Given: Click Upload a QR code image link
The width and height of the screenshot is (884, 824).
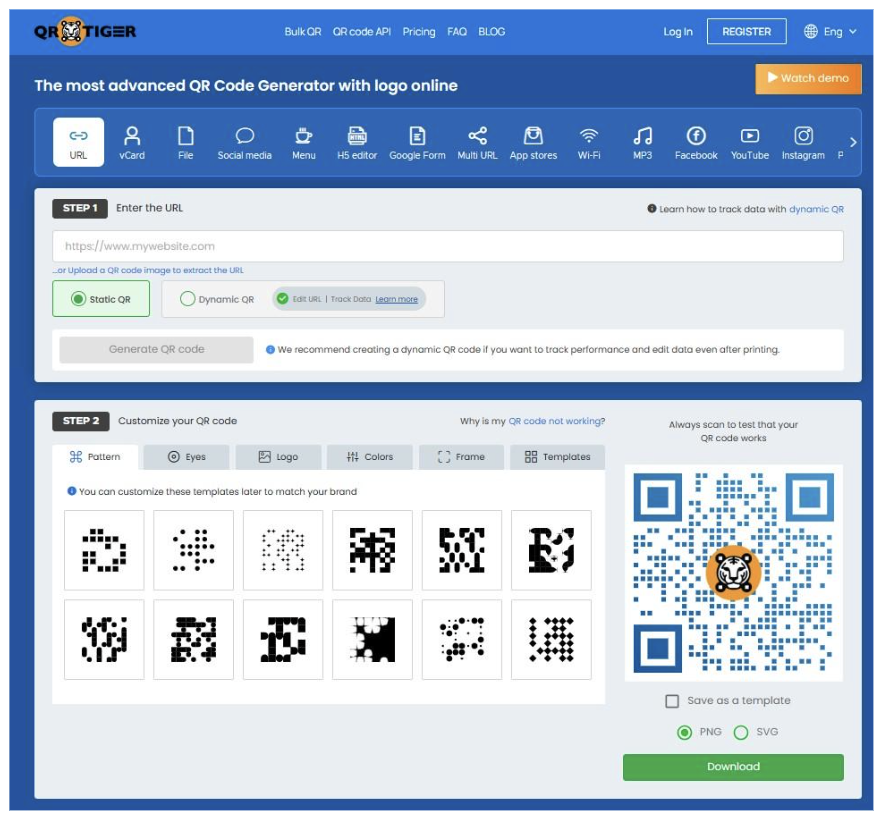Looking at the screenshot, I should pos(149,270).
